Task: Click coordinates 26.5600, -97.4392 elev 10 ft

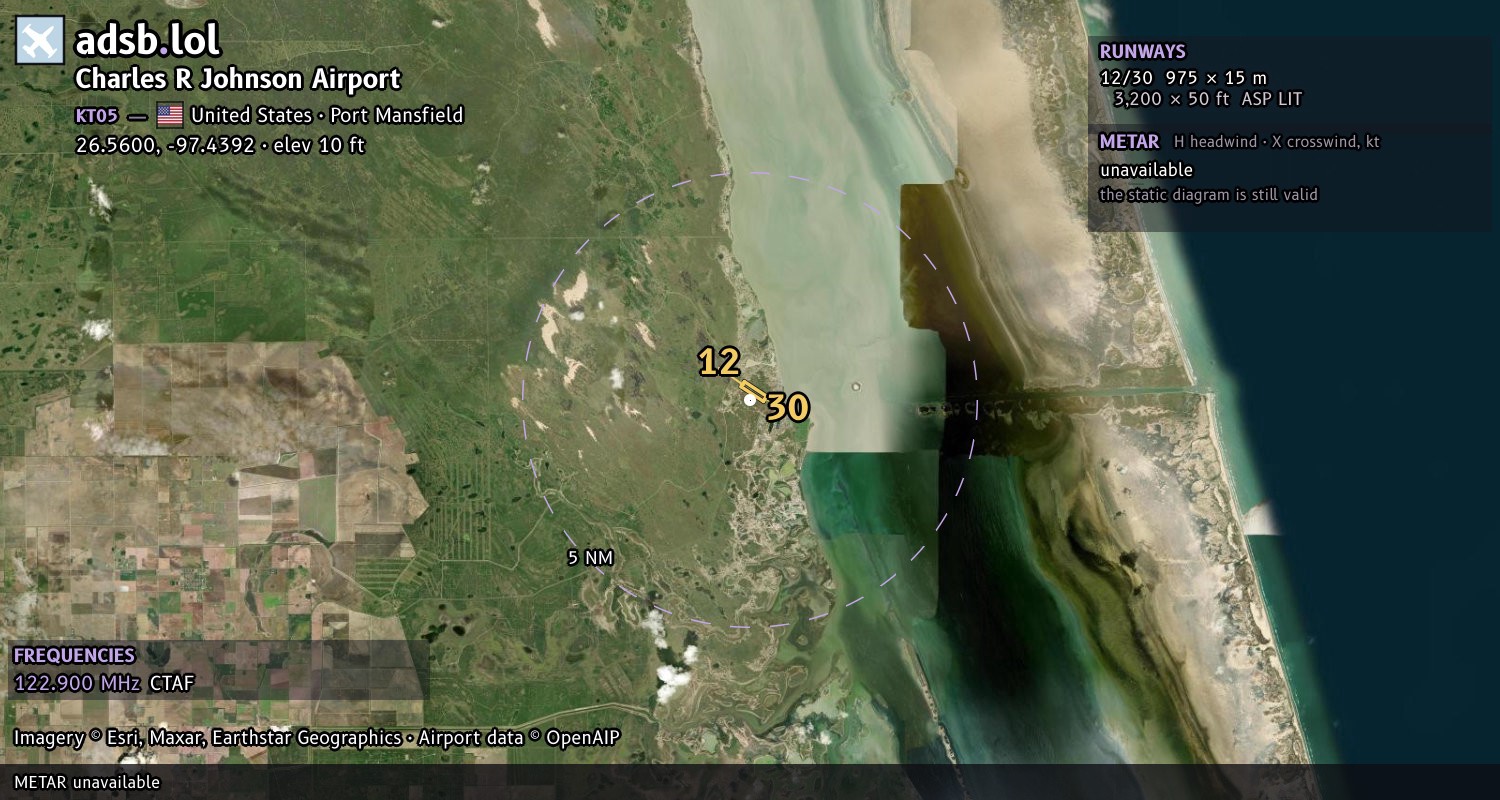Action: (x=220, y=145)
